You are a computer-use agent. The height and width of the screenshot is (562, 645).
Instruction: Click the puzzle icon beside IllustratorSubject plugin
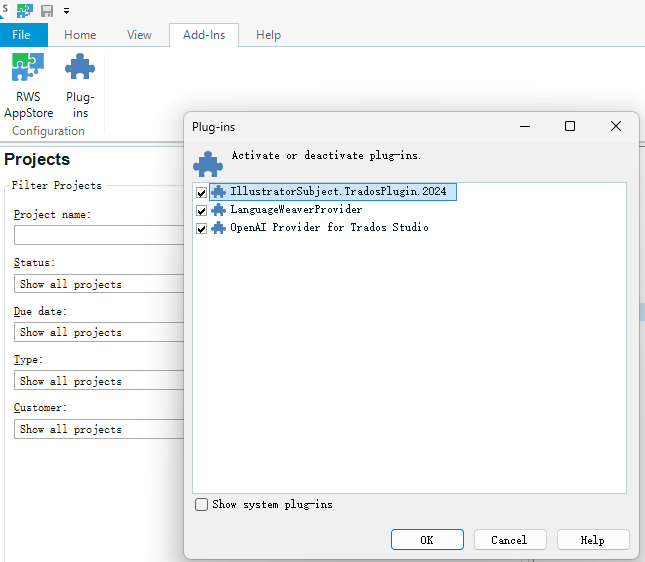tap(218, 192)
